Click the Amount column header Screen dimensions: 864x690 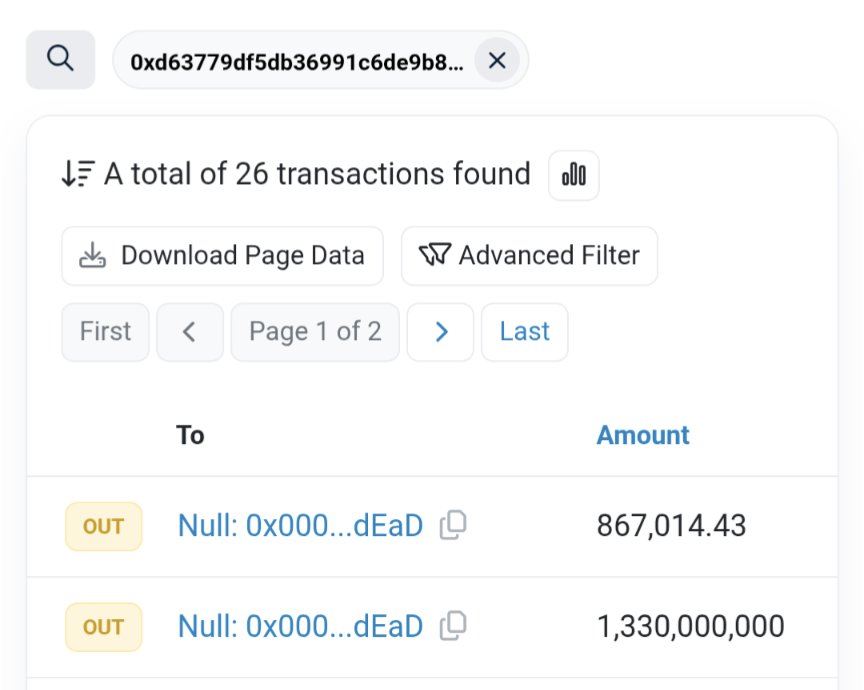[642, 435]
